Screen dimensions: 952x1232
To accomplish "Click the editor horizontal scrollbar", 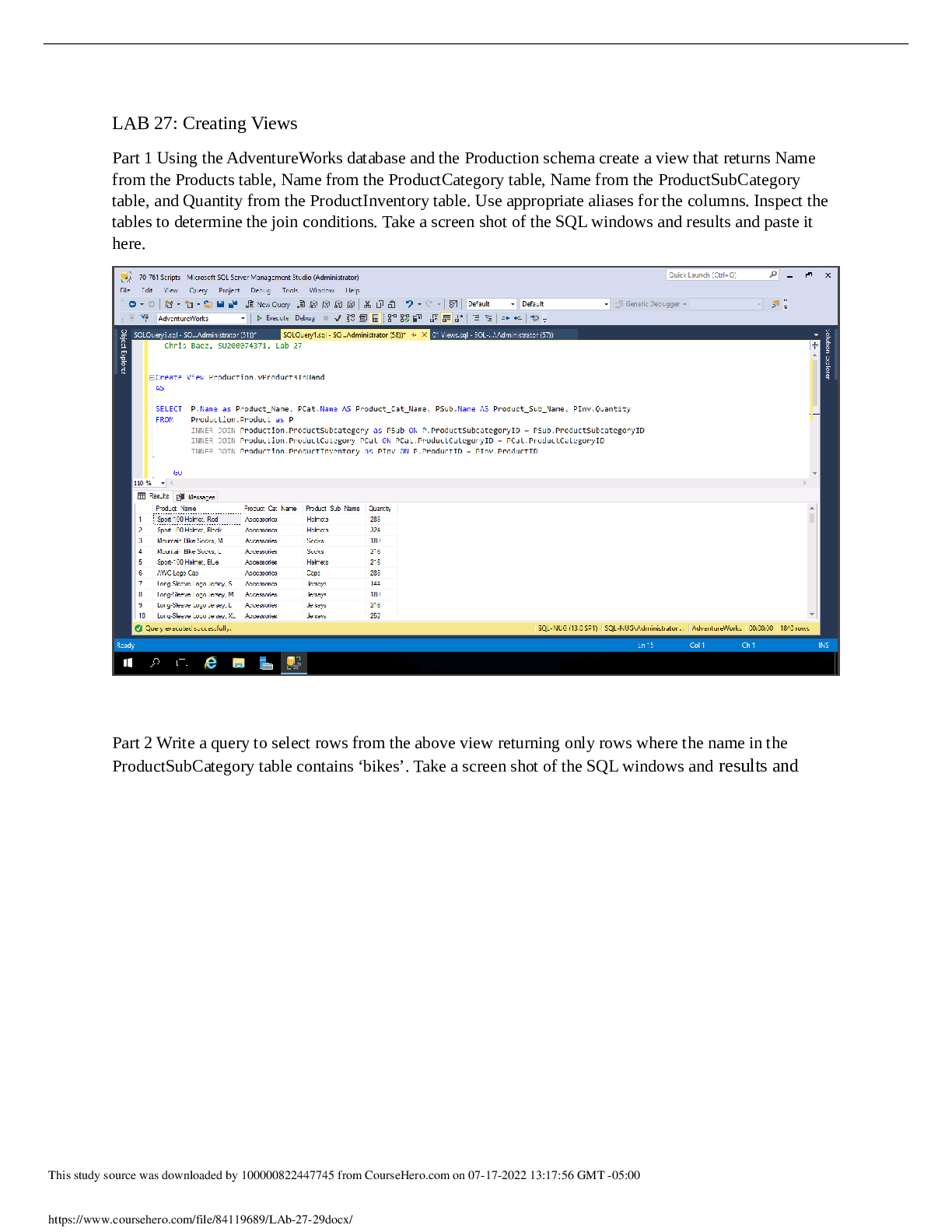I will click(487, 483).
